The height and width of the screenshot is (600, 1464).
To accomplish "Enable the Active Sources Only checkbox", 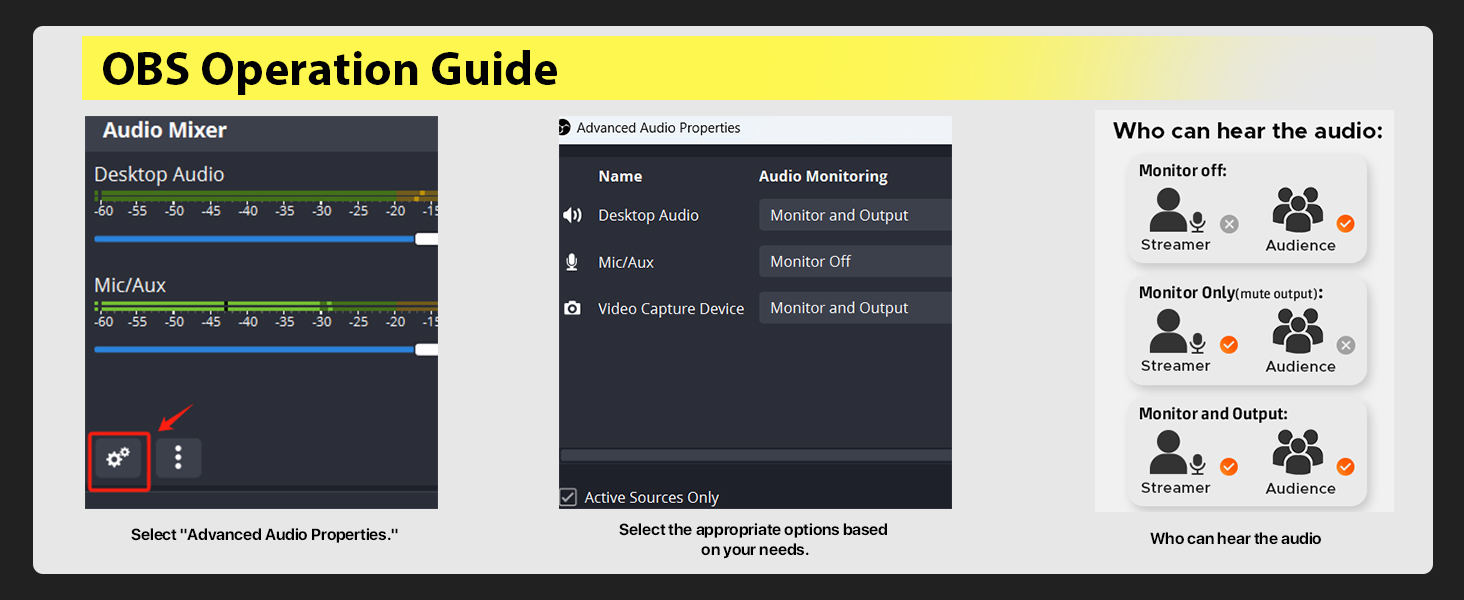I will pyautogui.click(x=568, y=496).
